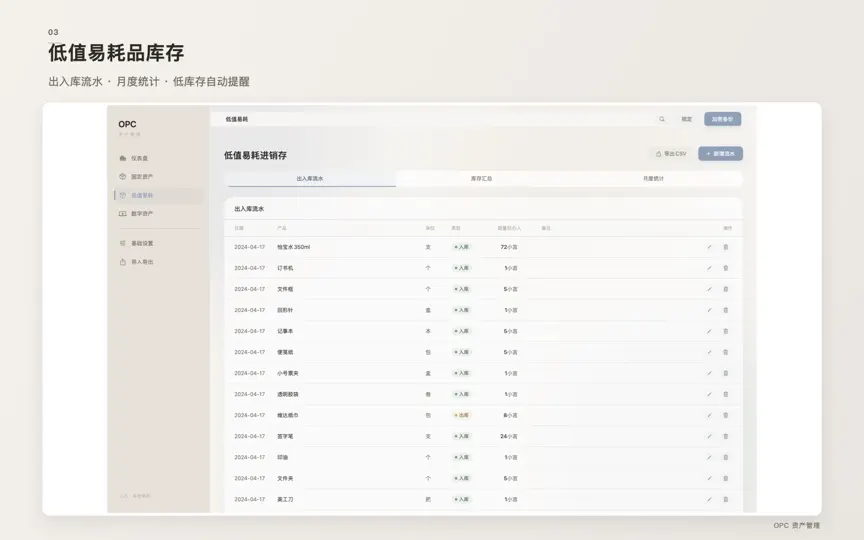Switch to the 出入库流水 tab
Viewport: 864px width, 540px height.
point(310,179)
